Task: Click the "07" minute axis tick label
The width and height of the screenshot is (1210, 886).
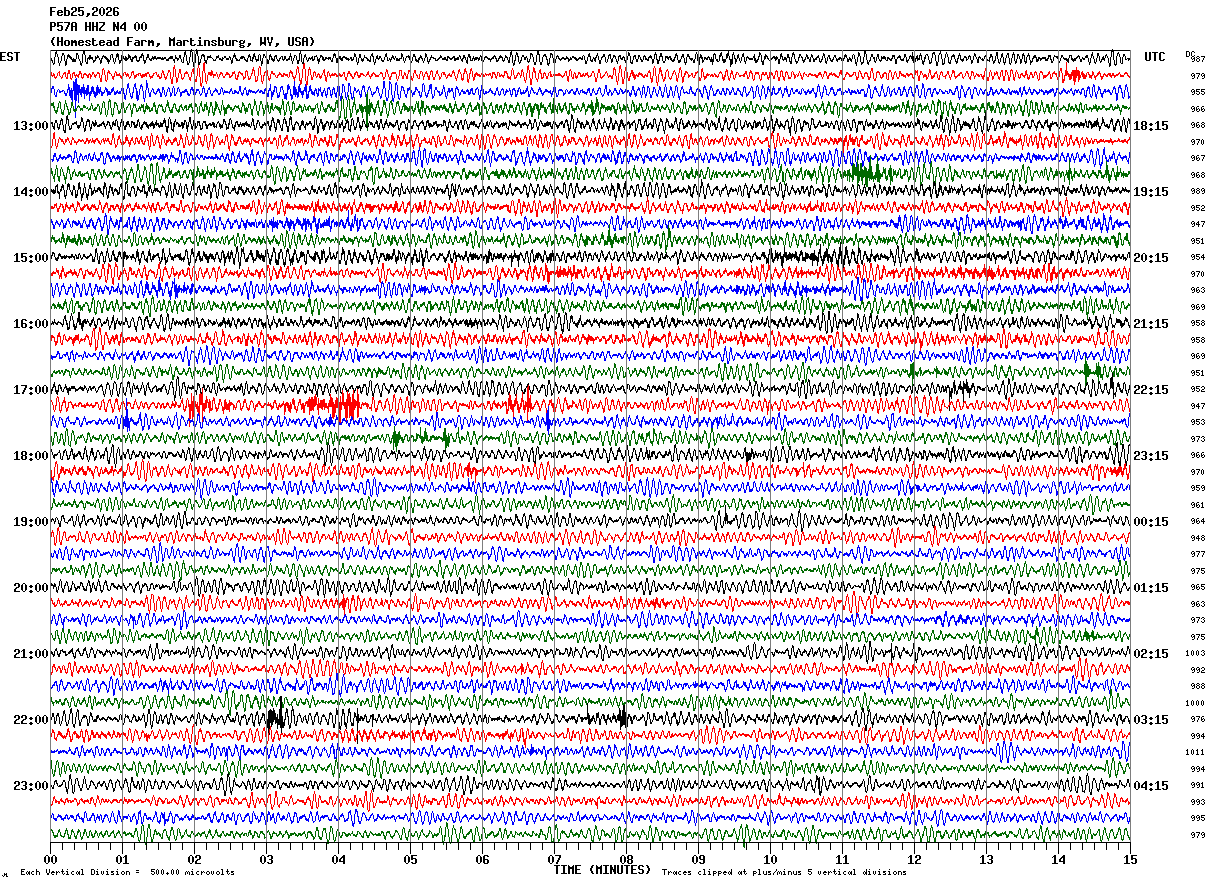Action: click(x=554, y=859)
